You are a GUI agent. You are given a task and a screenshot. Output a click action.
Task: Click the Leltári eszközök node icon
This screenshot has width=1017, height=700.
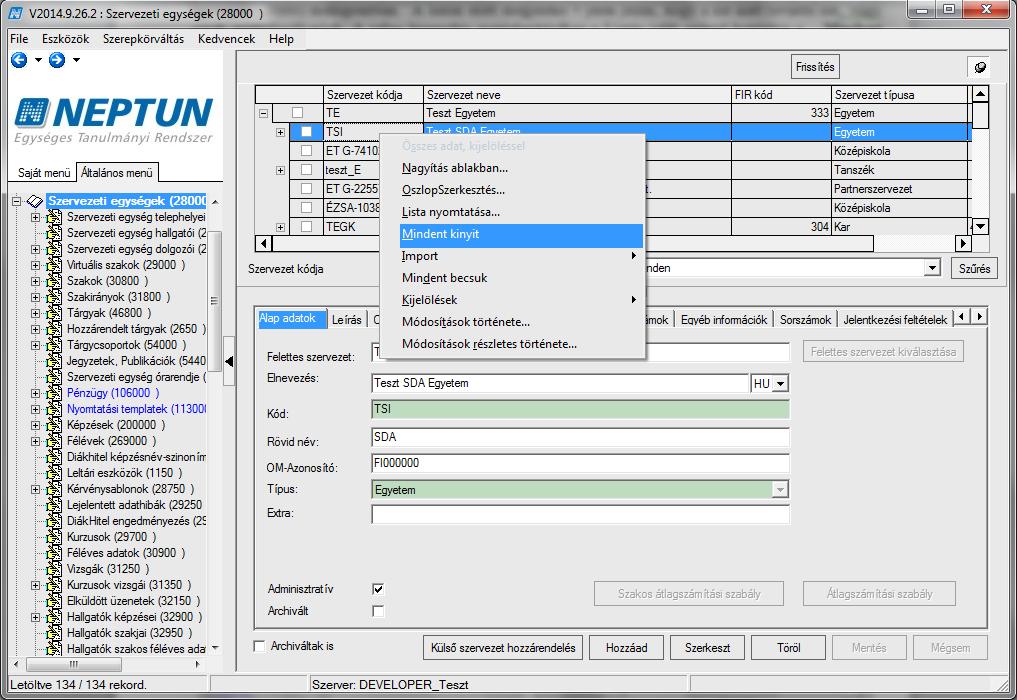(x=54, y=473)
